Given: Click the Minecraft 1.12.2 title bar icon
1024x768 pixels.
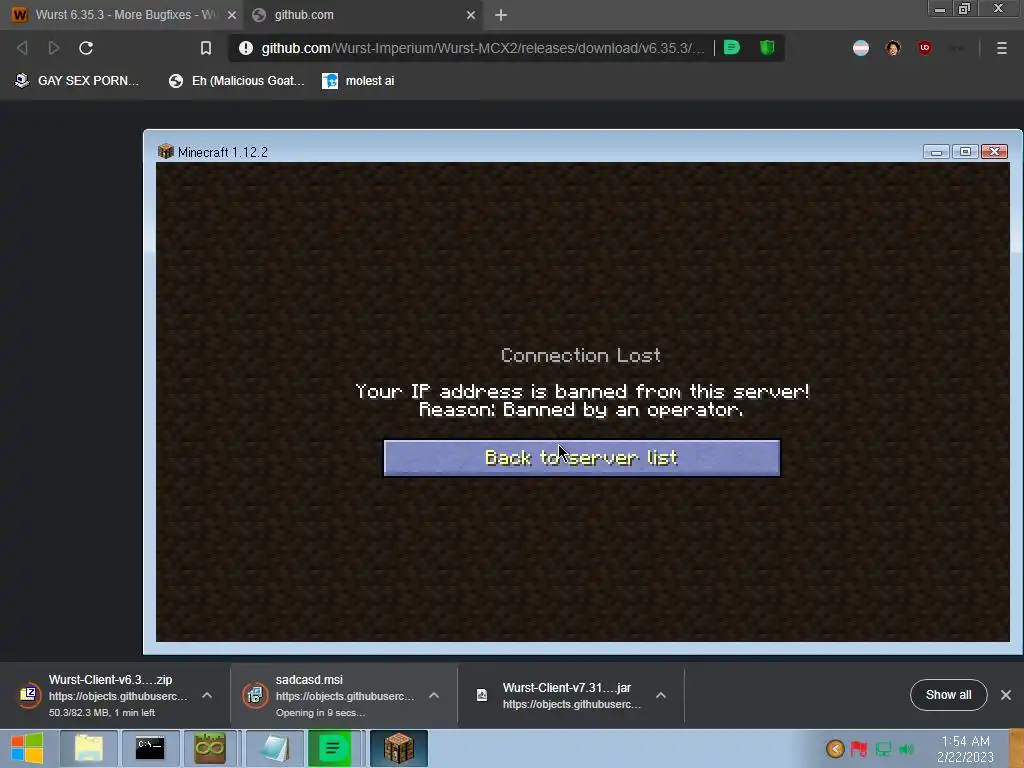Looking at the screenshot, I should pyautogui.click(x=165, y=152).
